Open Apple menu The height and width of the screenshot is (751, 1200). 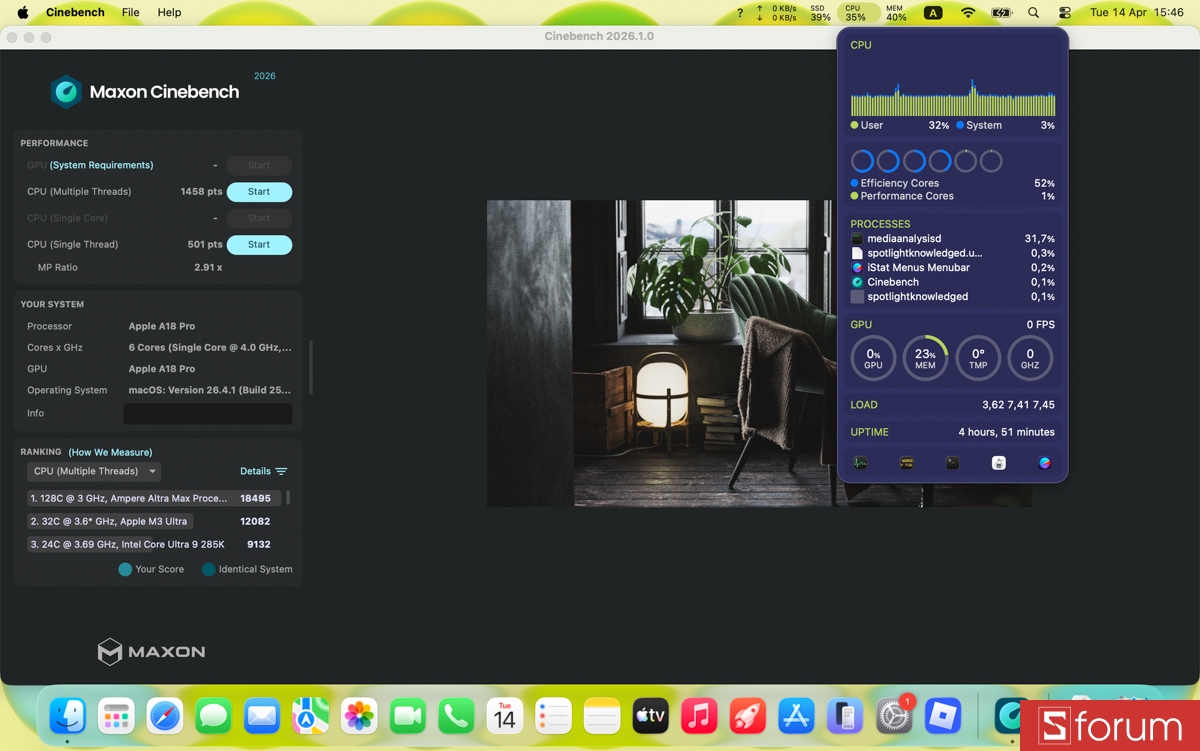coord(23,12)
